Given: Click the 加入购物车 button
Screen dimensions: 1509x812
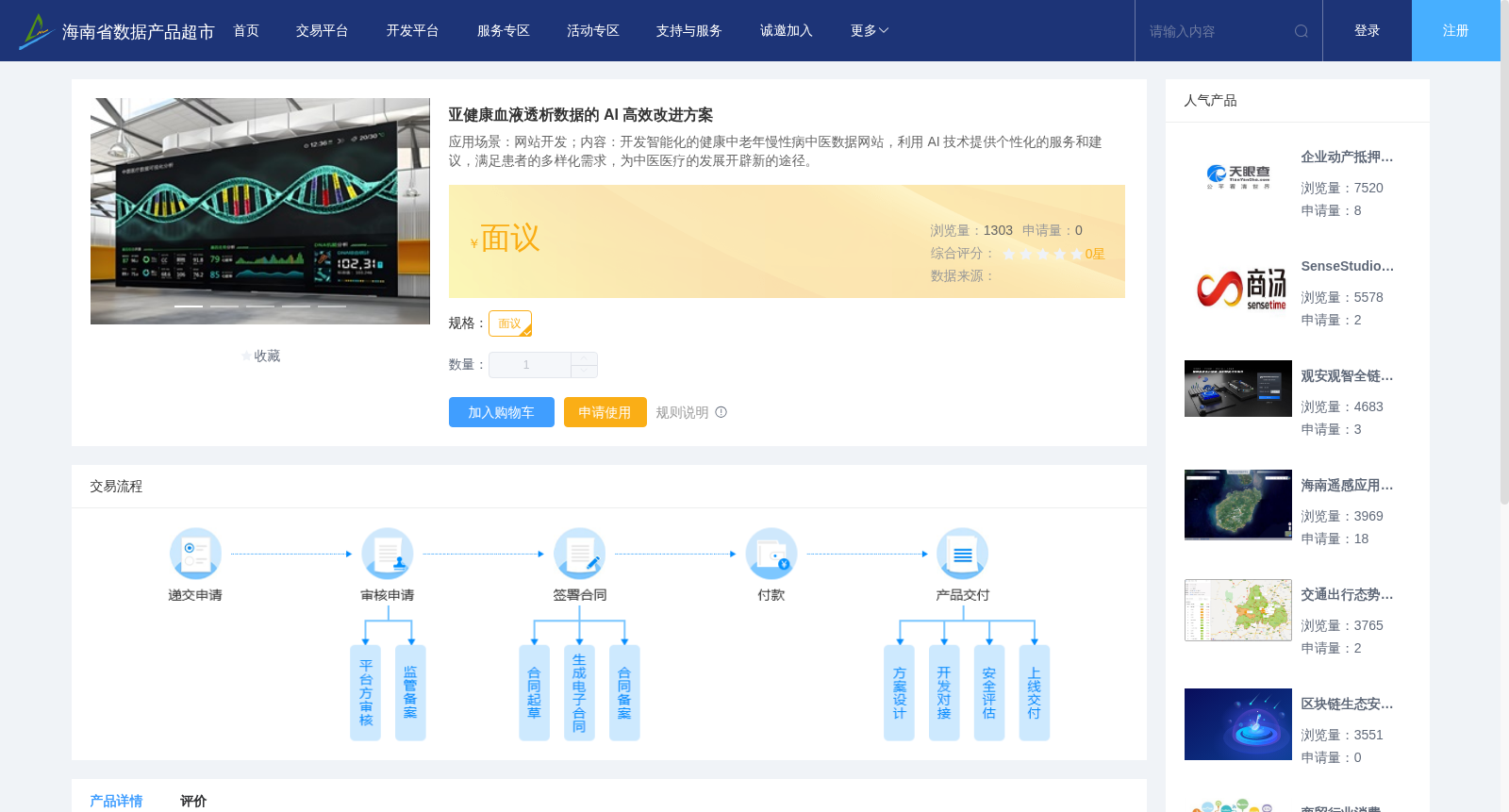Looking at the screenshot, I should [x=502, y=412].
